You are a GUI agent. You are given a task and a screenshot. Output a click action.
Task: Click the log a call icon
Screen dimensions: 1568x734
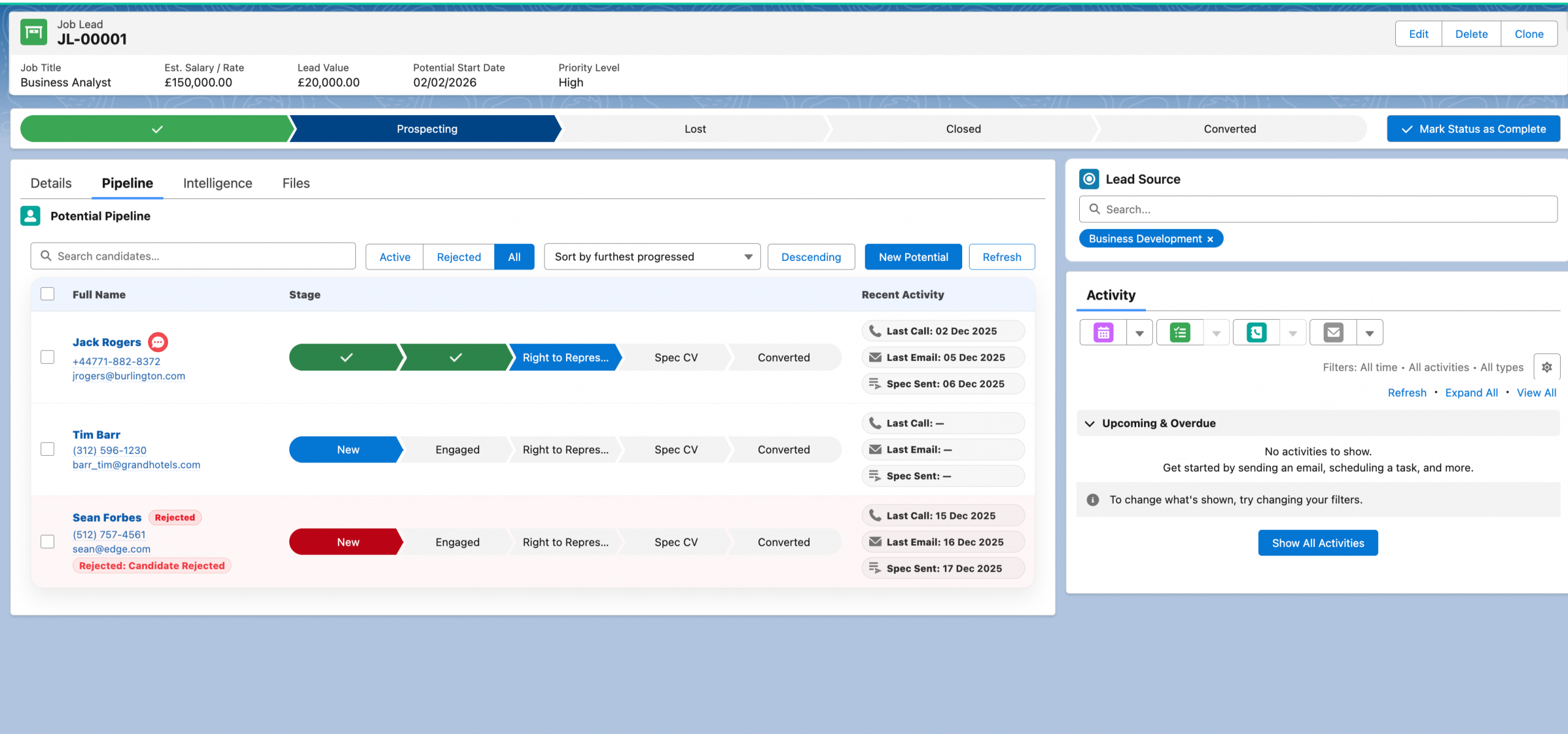1256,333
